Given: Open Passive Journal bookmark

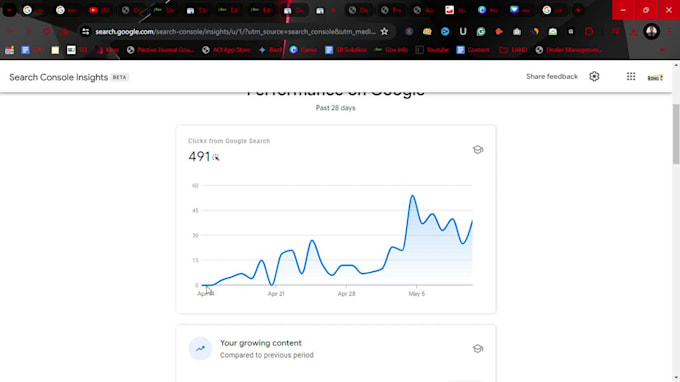Looking at the screenshot, I should click(x=160, y=50).
